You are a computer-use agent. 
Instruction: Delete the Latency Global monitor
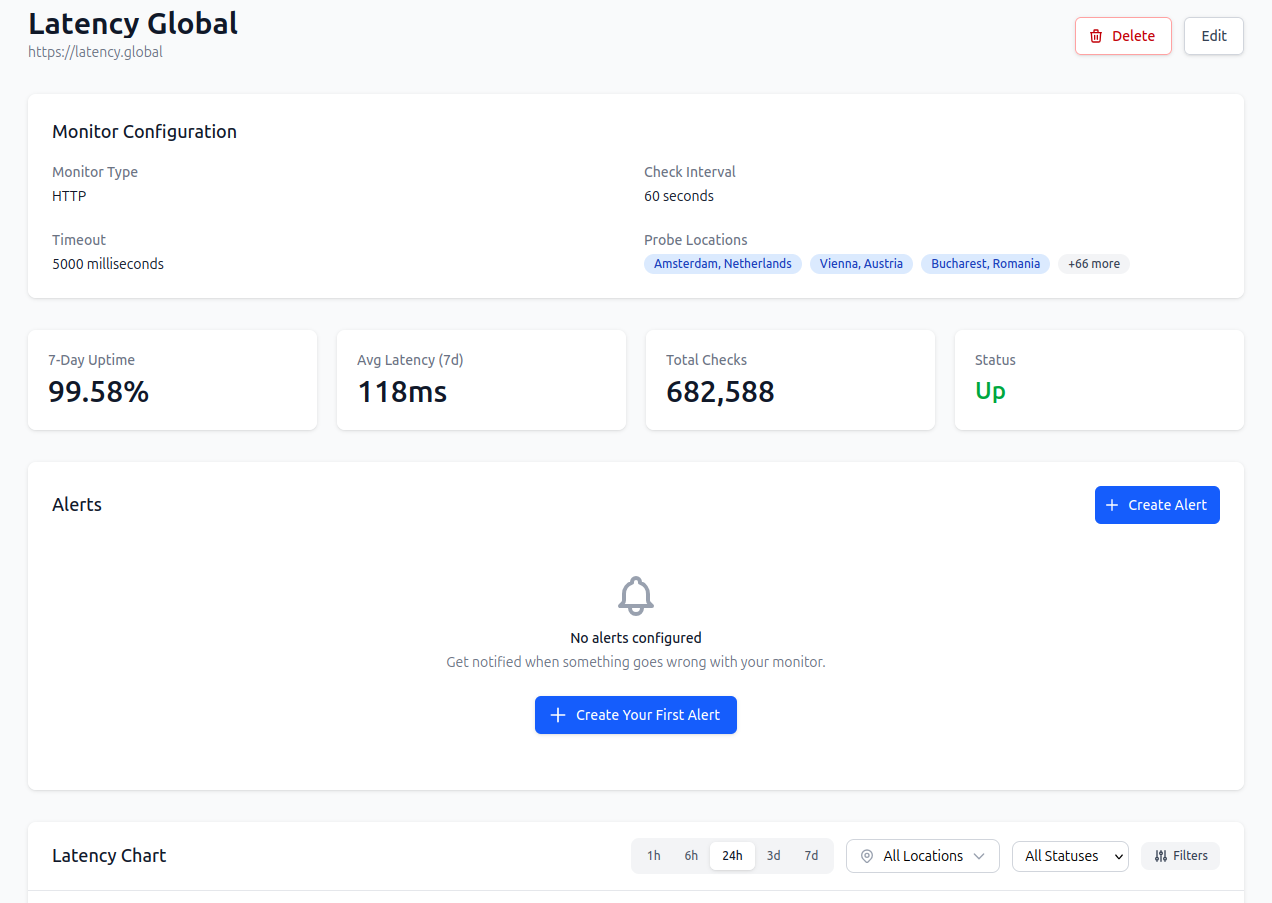pos(1123,35)
